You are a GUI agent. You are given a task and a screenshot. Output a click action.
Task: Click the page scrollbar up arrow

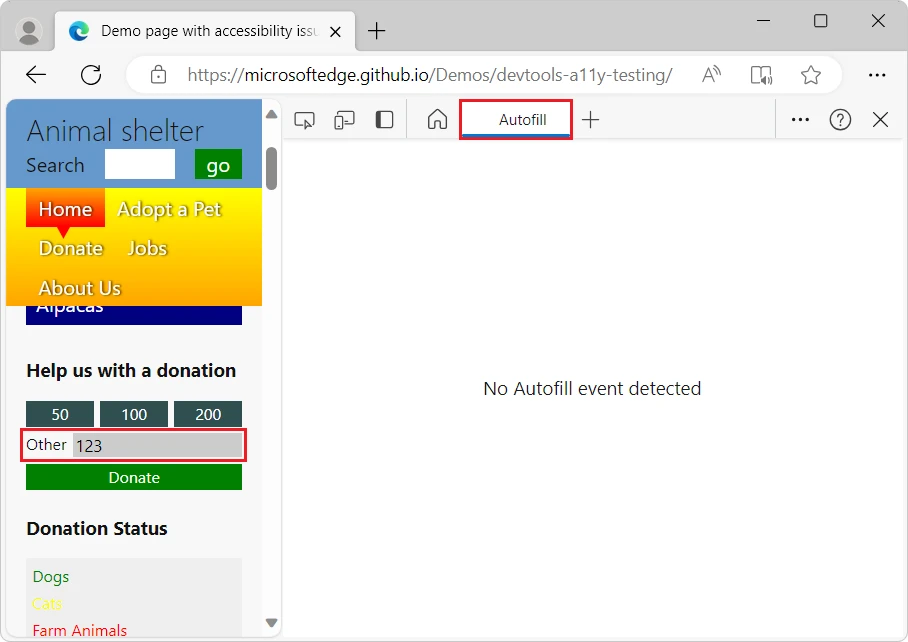(272, 115)
